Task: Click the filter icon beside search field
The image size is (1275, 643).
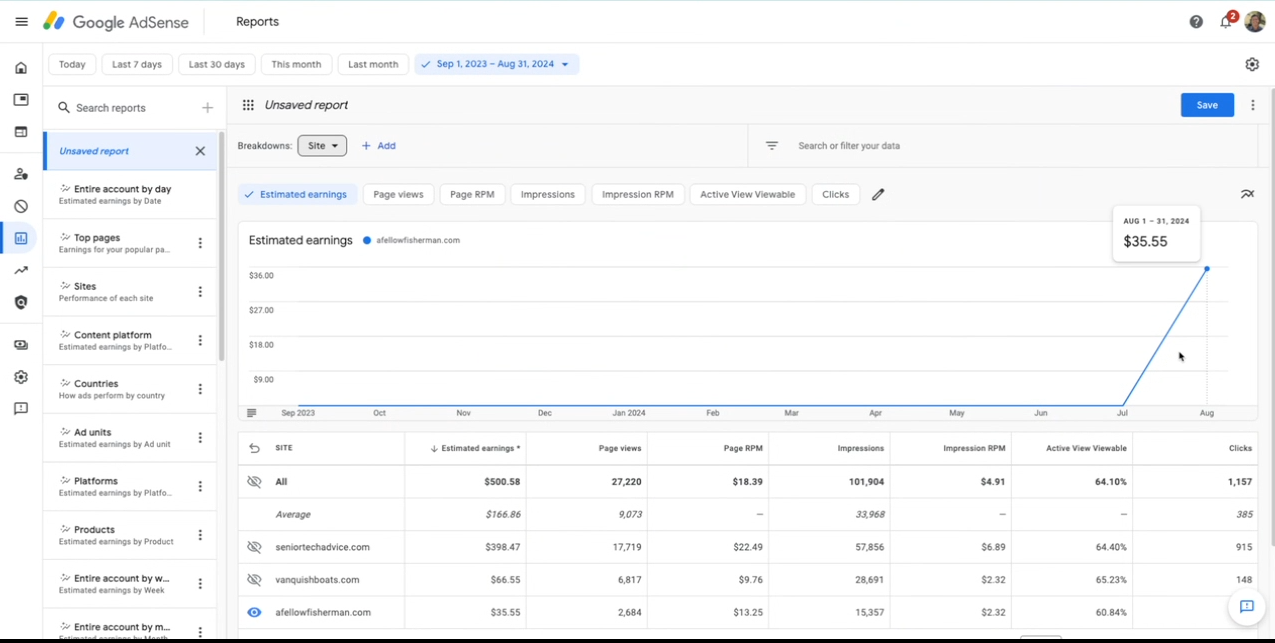Action: 772,146
